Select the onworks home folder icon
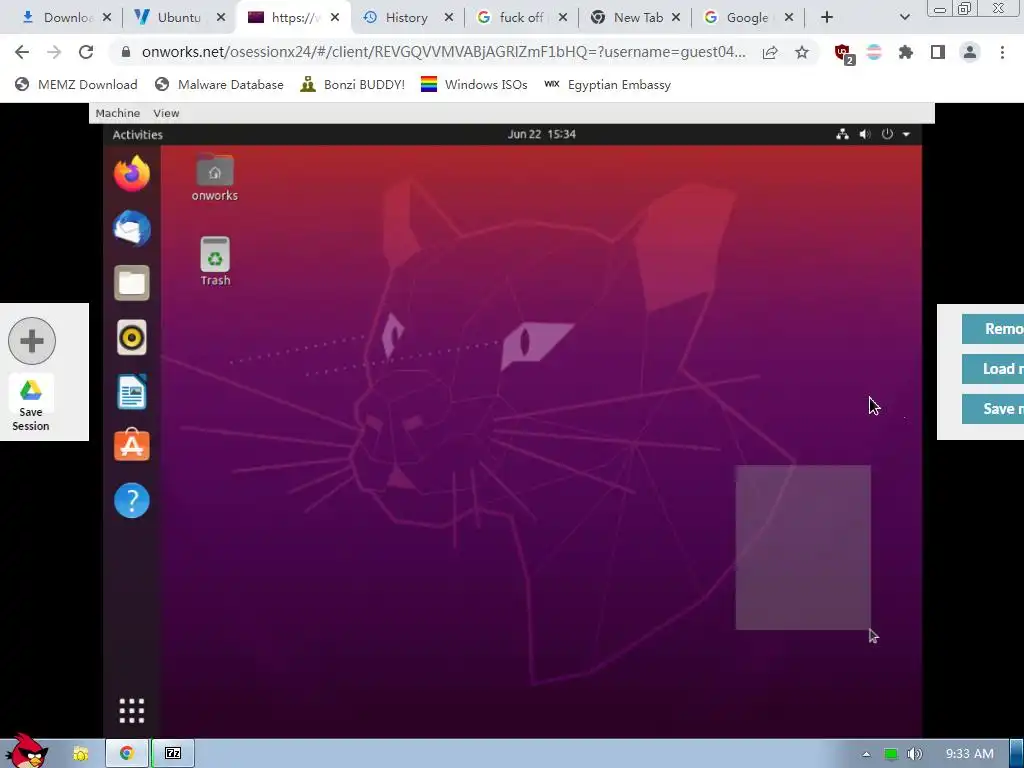Screen dimensions: 1024x768 coord(215,178)
